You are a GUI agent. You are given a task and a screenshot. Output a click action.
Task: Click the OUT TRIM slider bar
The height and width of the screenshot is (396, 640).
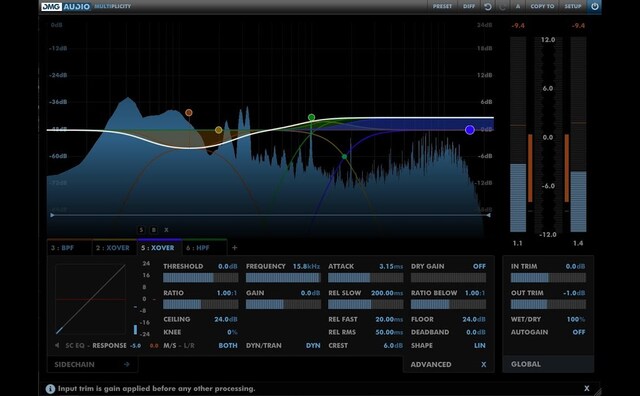click(548, 304)
